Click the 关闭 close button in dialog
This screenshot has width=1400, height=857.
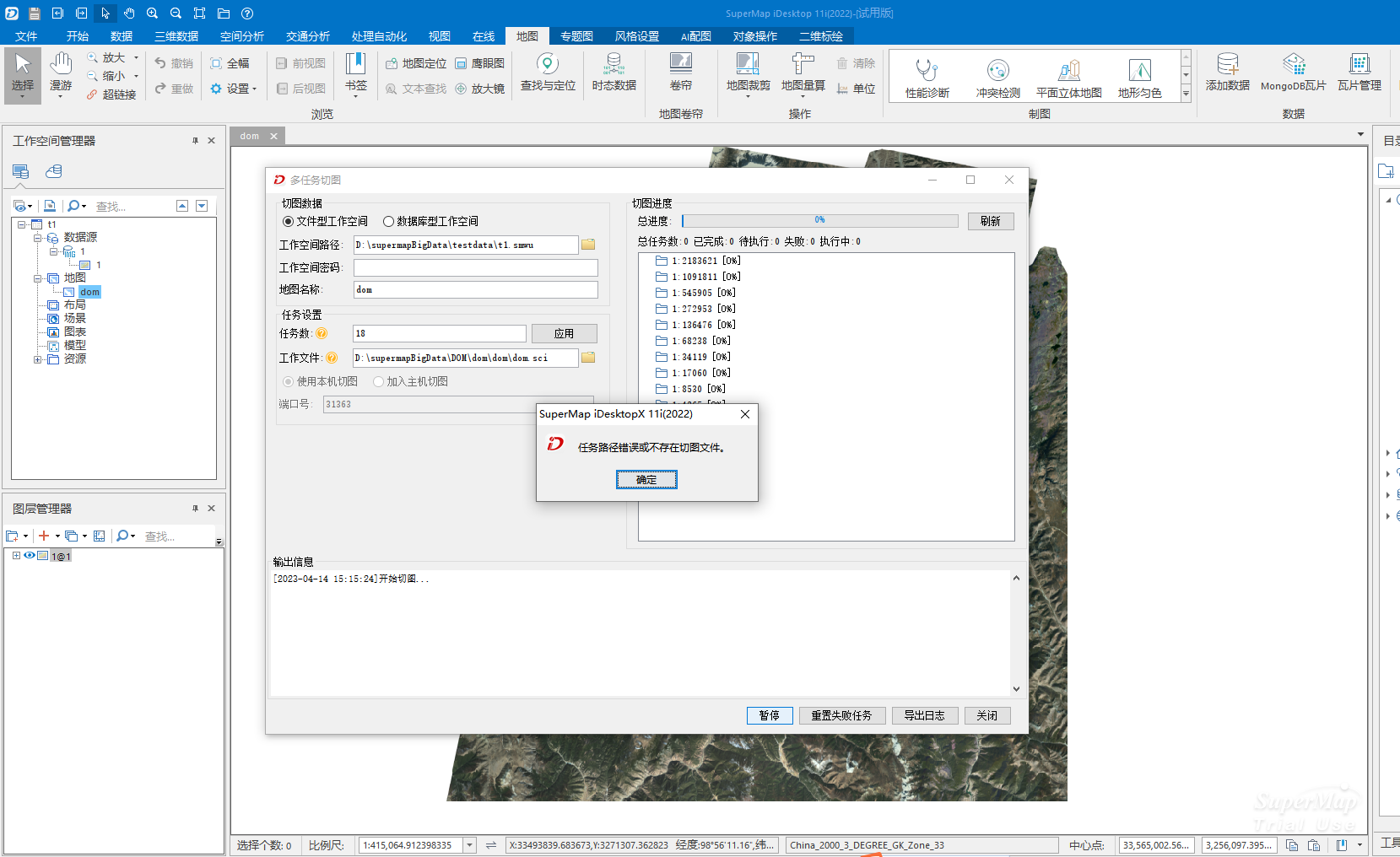pyautogui.click(x=987, y=715)
